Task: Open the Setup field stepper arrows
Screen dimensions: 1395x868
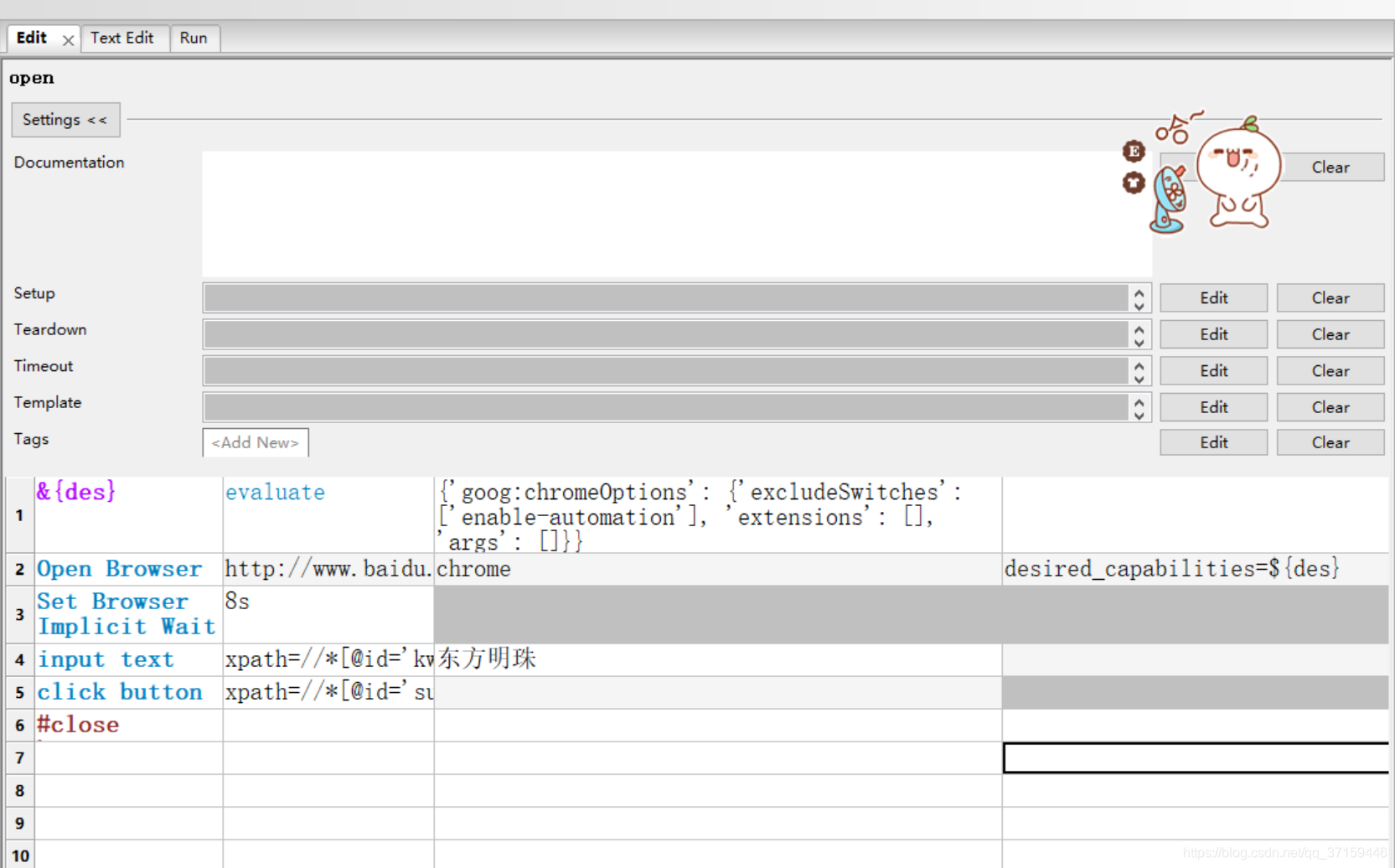Action: click(x=1139, y=297)
